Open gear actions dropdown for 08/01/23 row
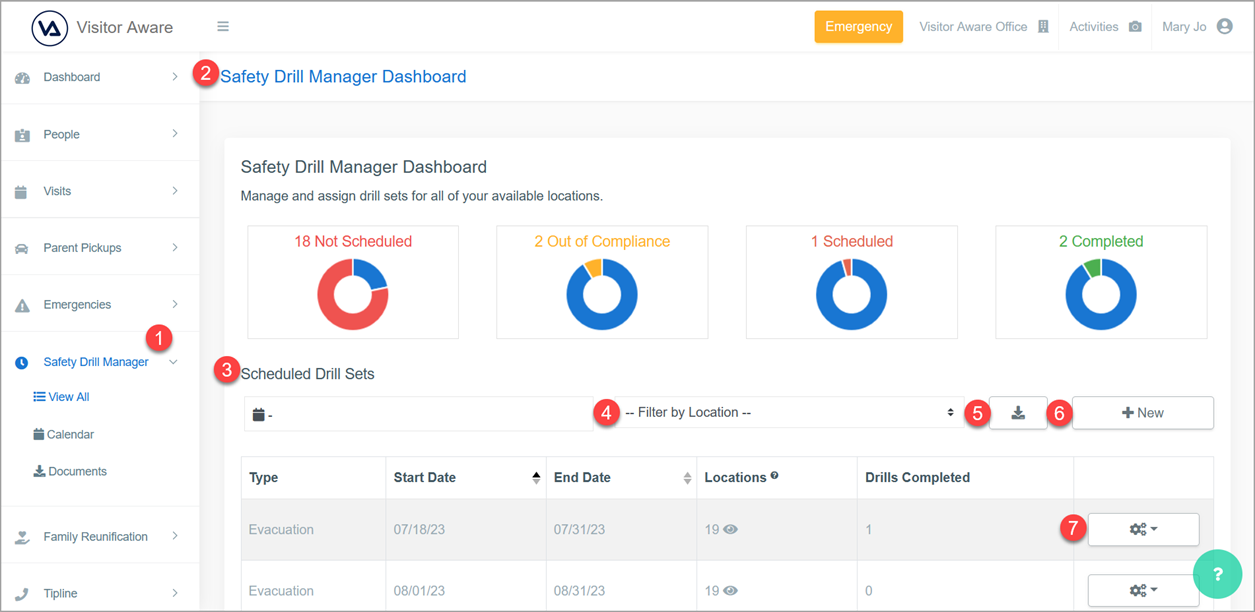This screenshot has width=1255, height=612. coord(1143,591)
